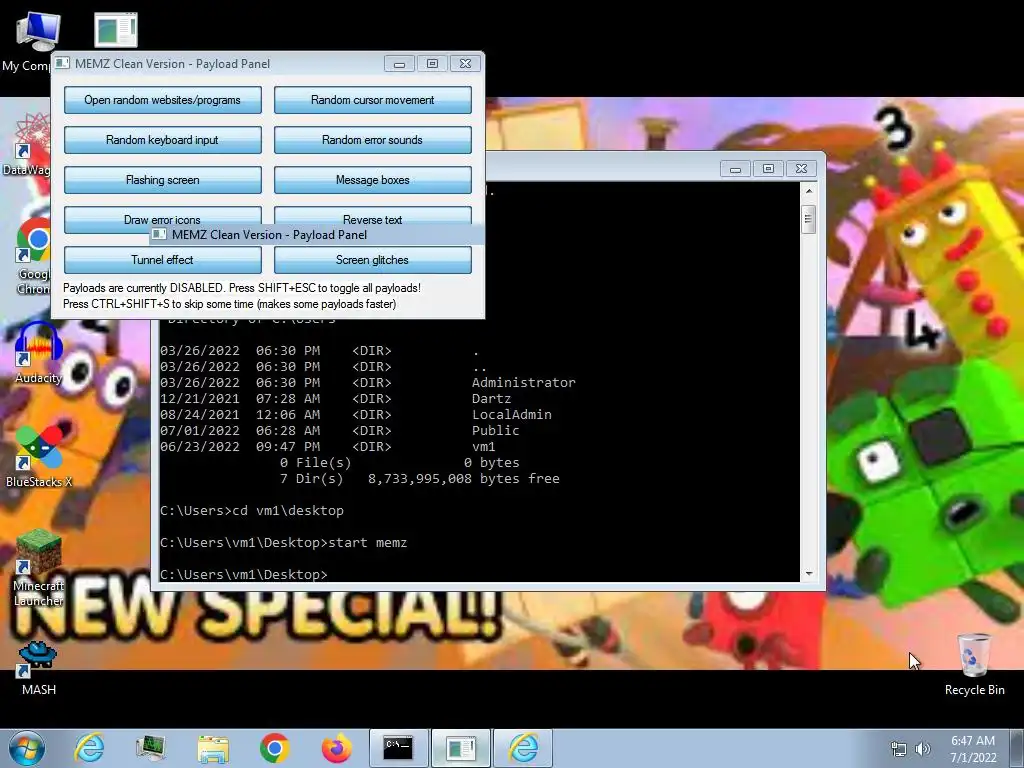Minimize the MEMZ Payload Panel window
Viewport: 1024px width, 768px height.
click(x=400, y=63)
